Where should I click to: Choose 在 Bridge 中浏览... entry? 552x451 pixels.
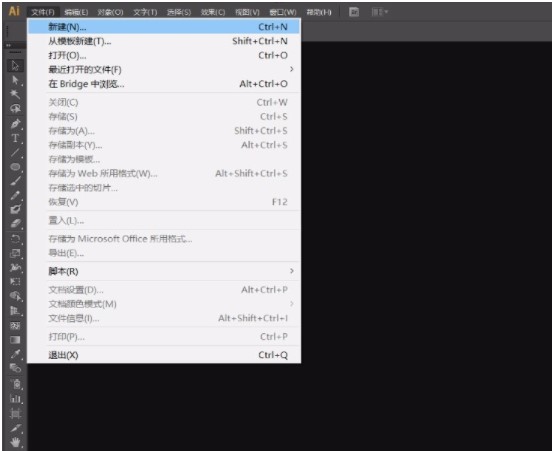(164, 84)
